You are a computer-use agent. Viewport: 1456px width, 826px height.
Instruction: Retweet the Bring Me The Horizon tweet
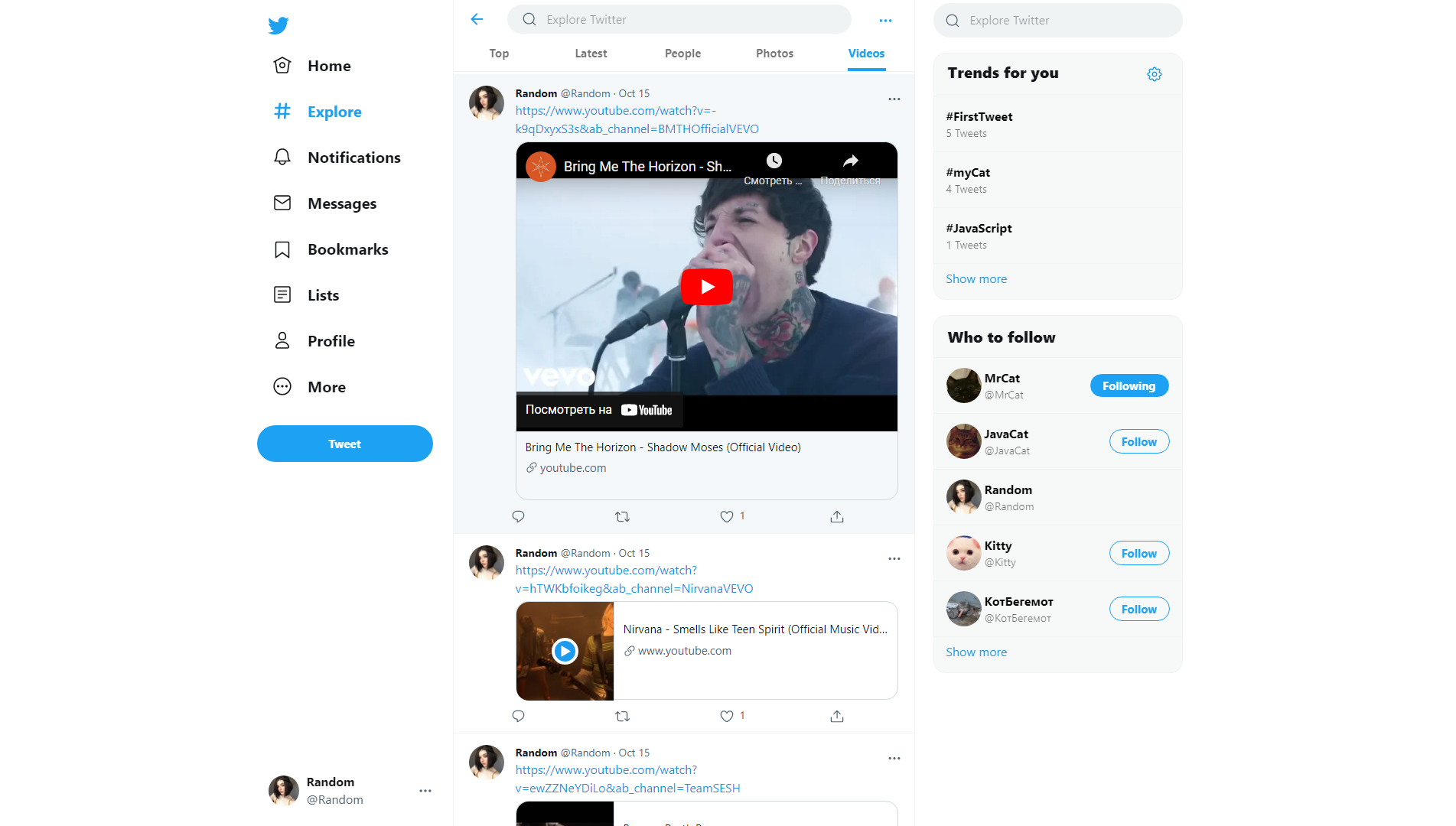(x=622, y=516)
